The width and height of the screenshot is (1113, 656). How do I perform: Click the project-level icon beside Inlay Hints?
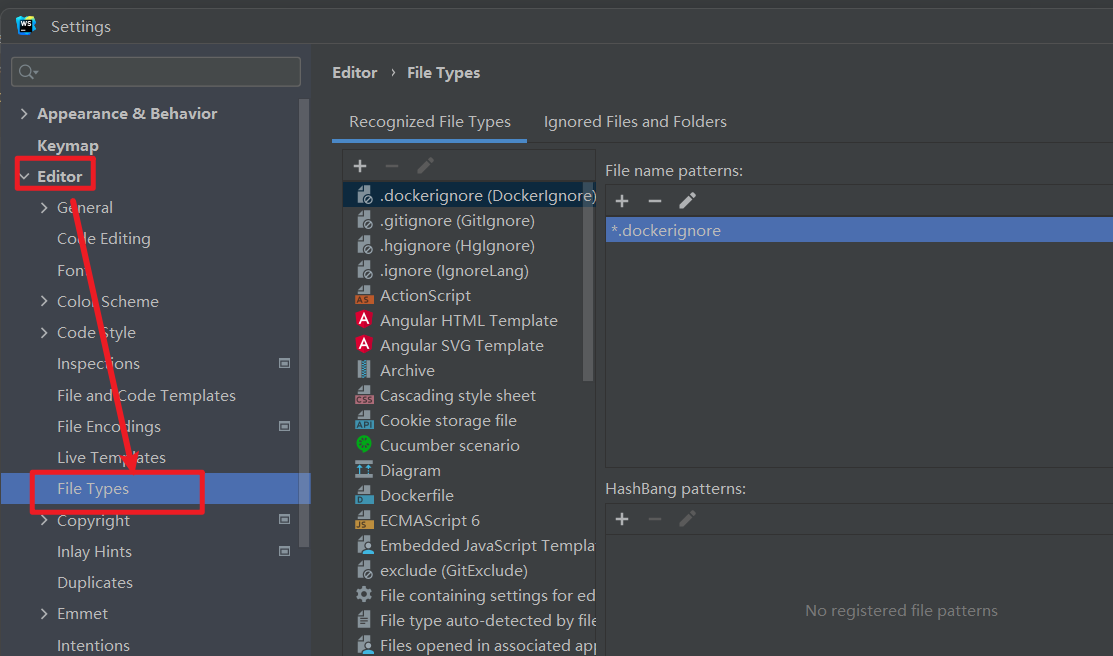coord(285,551)
